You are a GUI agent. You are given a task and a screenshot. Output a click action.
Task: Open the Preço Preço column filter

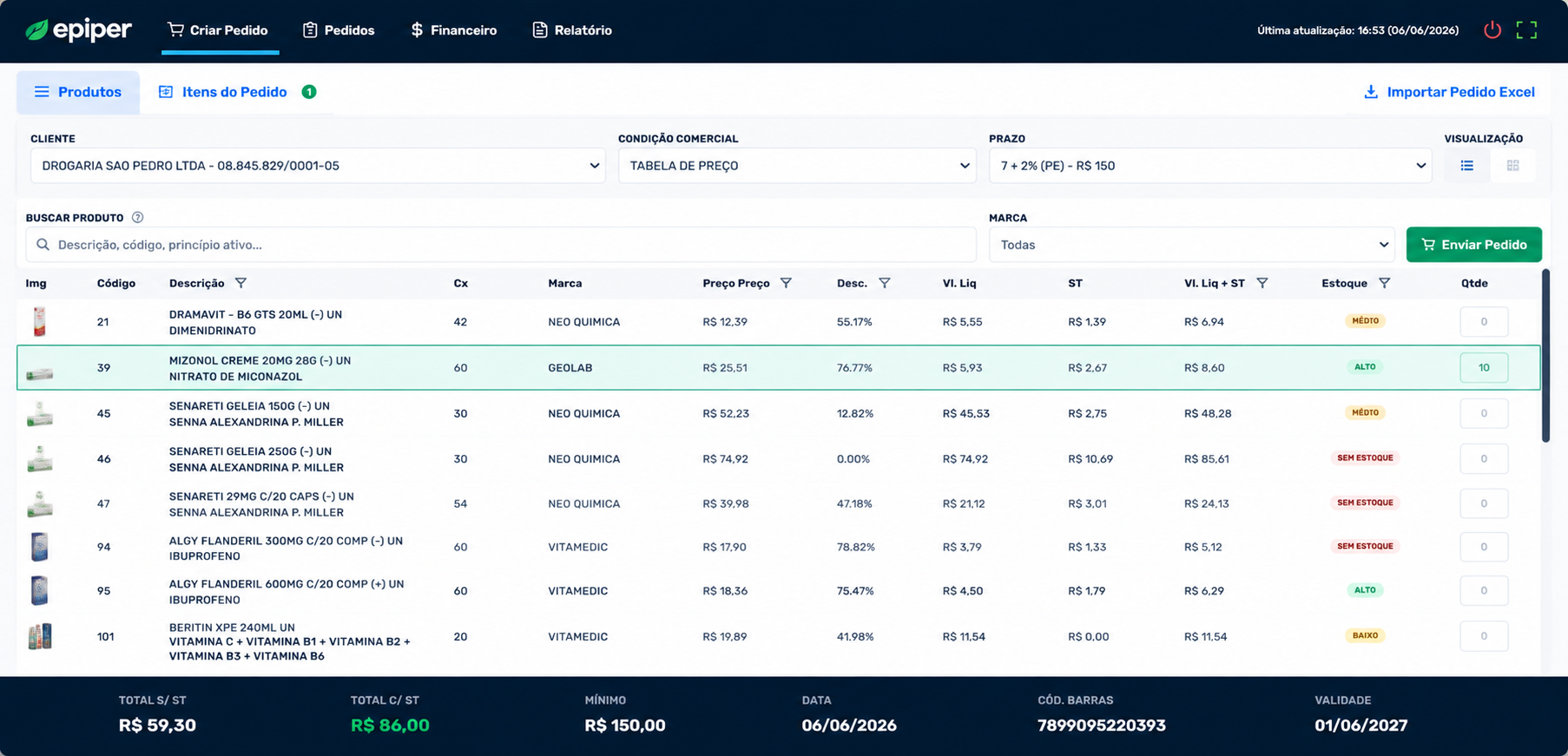786,283
